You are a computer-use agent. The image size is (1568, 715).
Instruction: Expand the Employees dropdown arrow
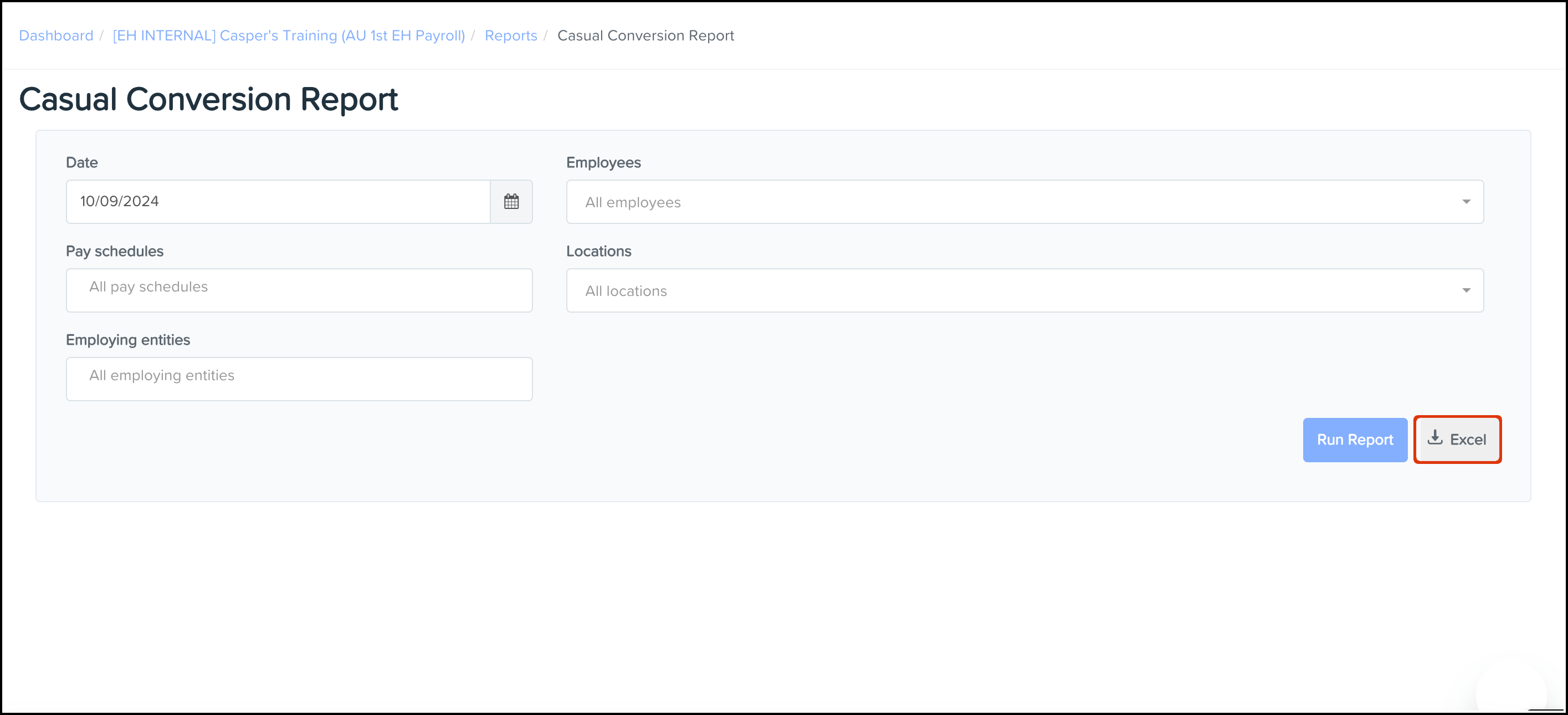pos(1465,202)
